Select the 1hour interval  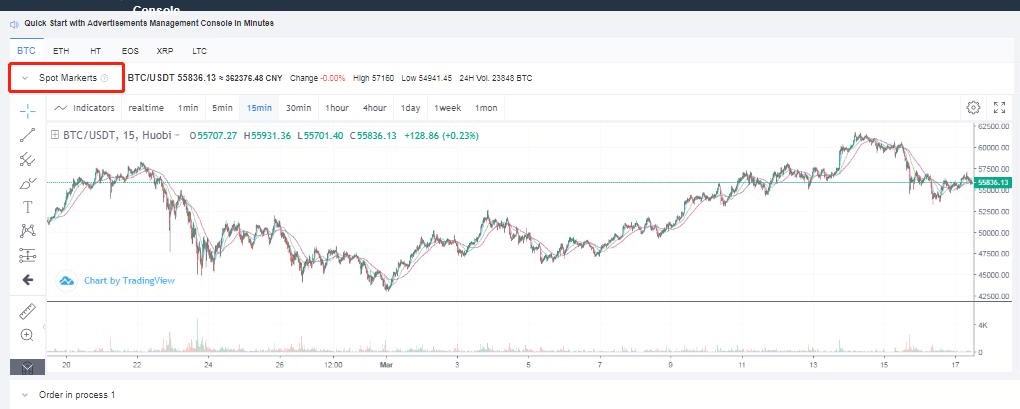(x=337, y=108)
